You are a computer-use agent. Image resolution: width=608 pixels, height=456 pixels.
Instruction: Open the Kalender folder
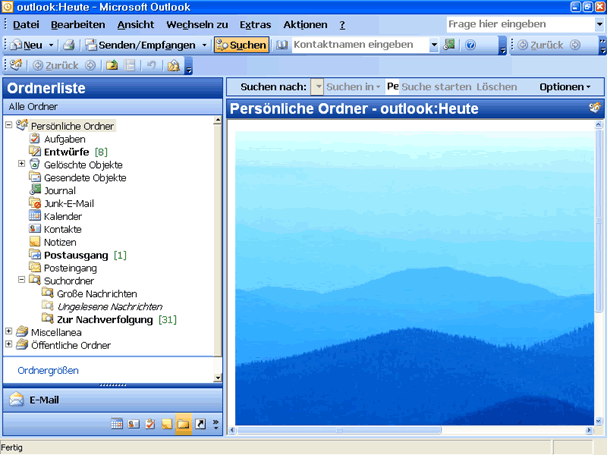63,216
